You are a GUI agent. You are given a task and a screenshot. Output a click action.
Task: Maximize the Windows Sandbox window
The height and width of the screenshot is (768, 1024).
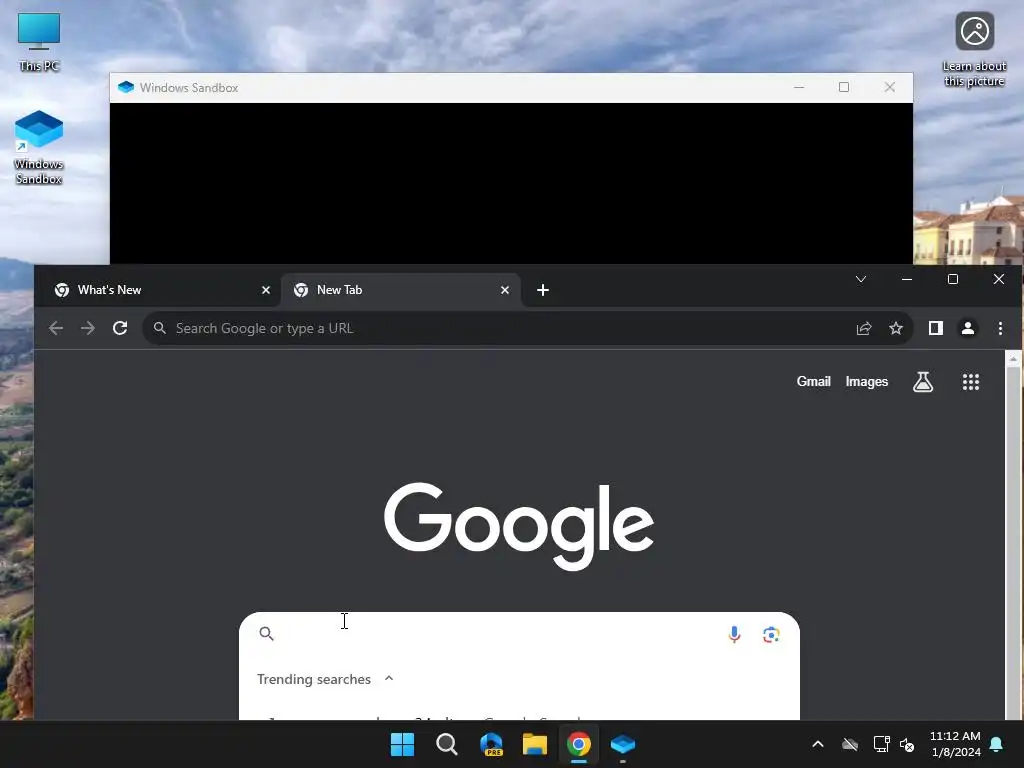coord(844,87)
